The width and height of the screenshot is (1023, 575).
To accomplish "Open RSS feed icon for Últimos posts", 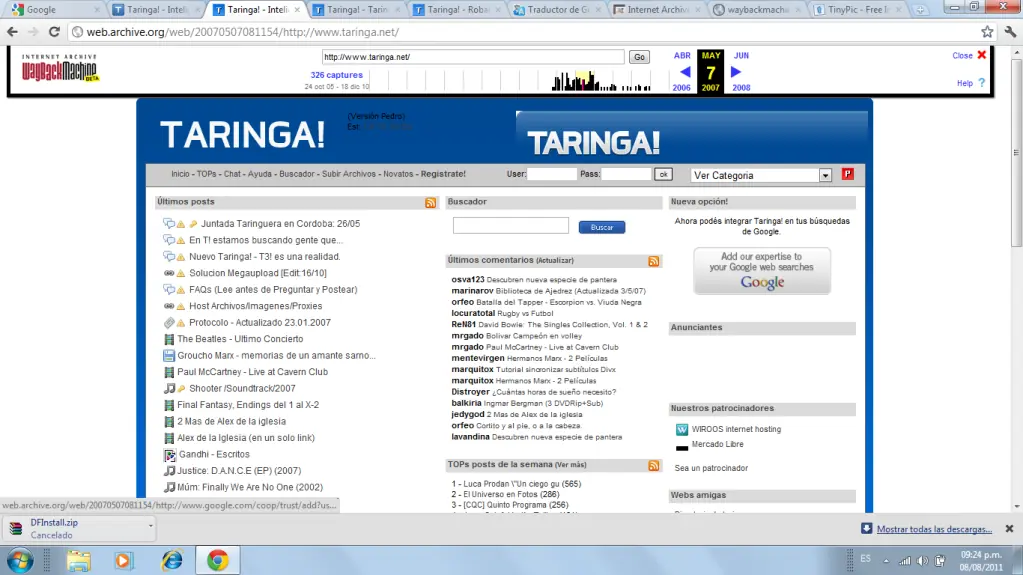I will [x=431, y=203].
